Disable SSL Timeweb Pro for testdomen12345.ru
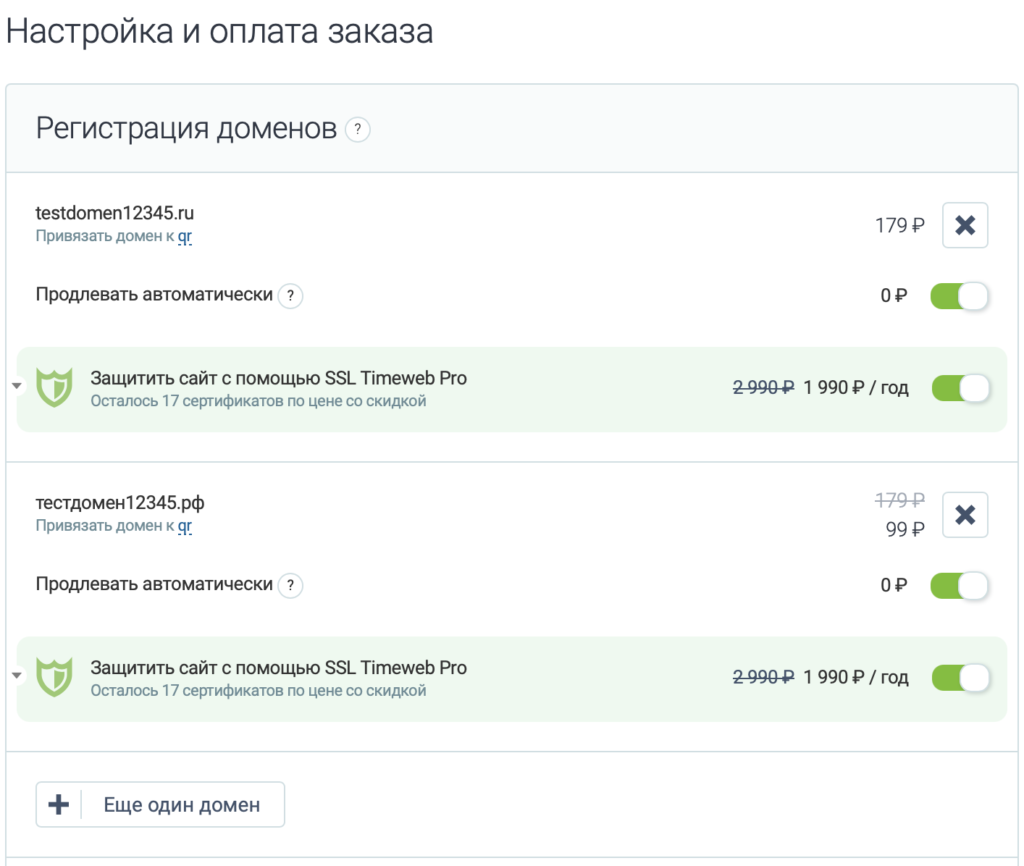 point(961,388)
